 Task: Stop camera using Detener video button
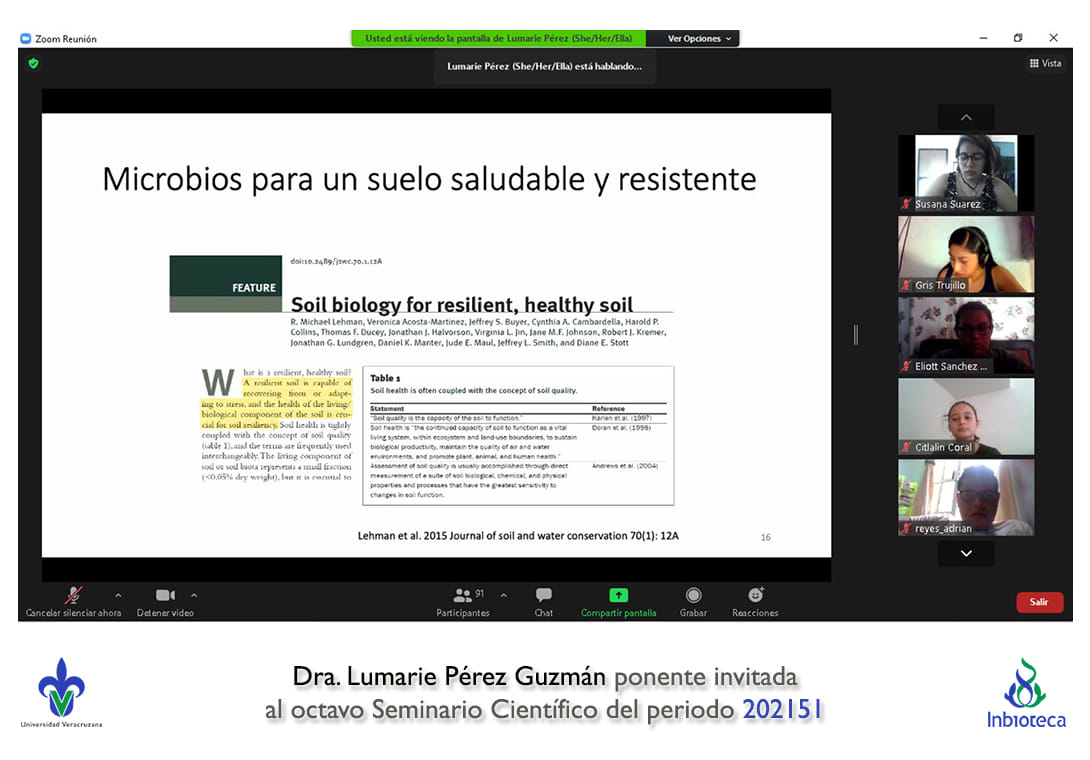point(165,596)
